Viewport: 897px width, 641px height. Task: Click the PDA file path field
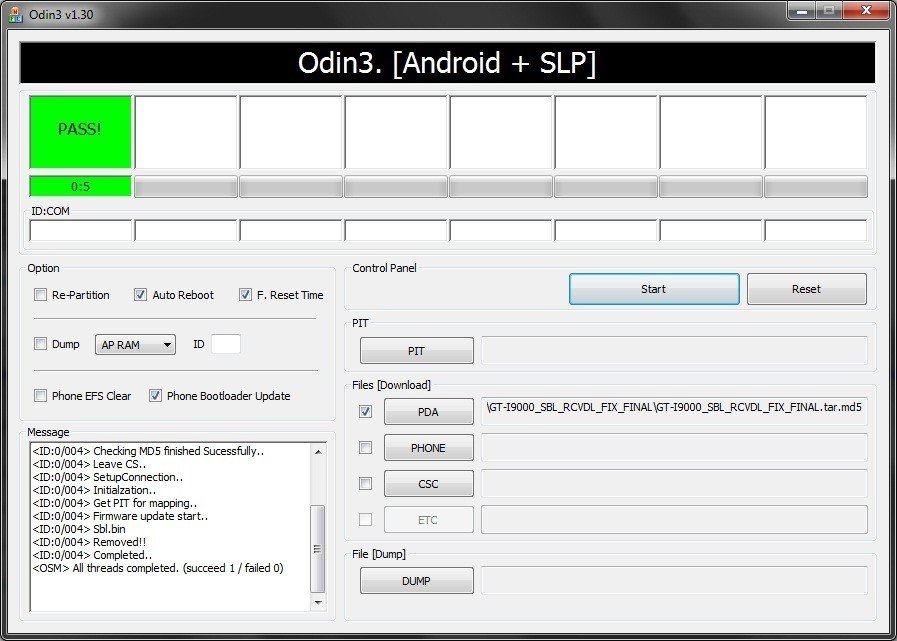pyautogui.click(x=674, y=411)
